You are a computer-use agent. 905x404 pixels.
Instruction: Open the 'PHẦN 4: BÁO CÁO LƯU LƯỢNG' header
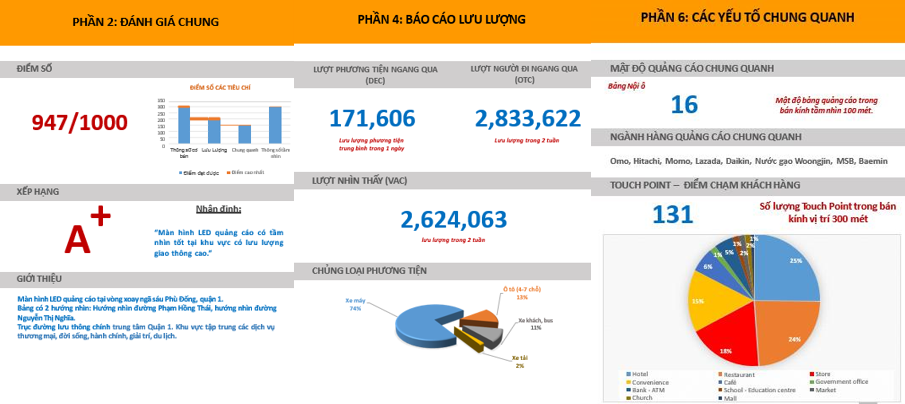[x=442, y=19]
